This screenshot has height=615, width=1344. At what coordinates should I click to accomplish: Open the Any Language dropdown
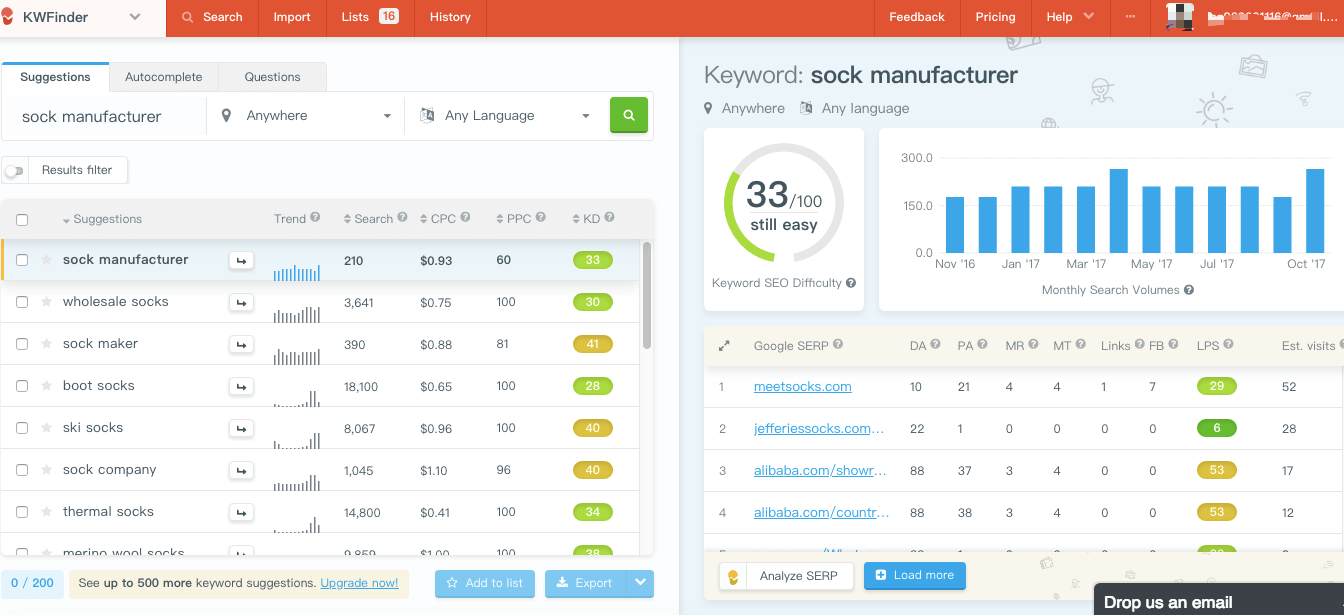pyautogui.click(x=505, y=116)
